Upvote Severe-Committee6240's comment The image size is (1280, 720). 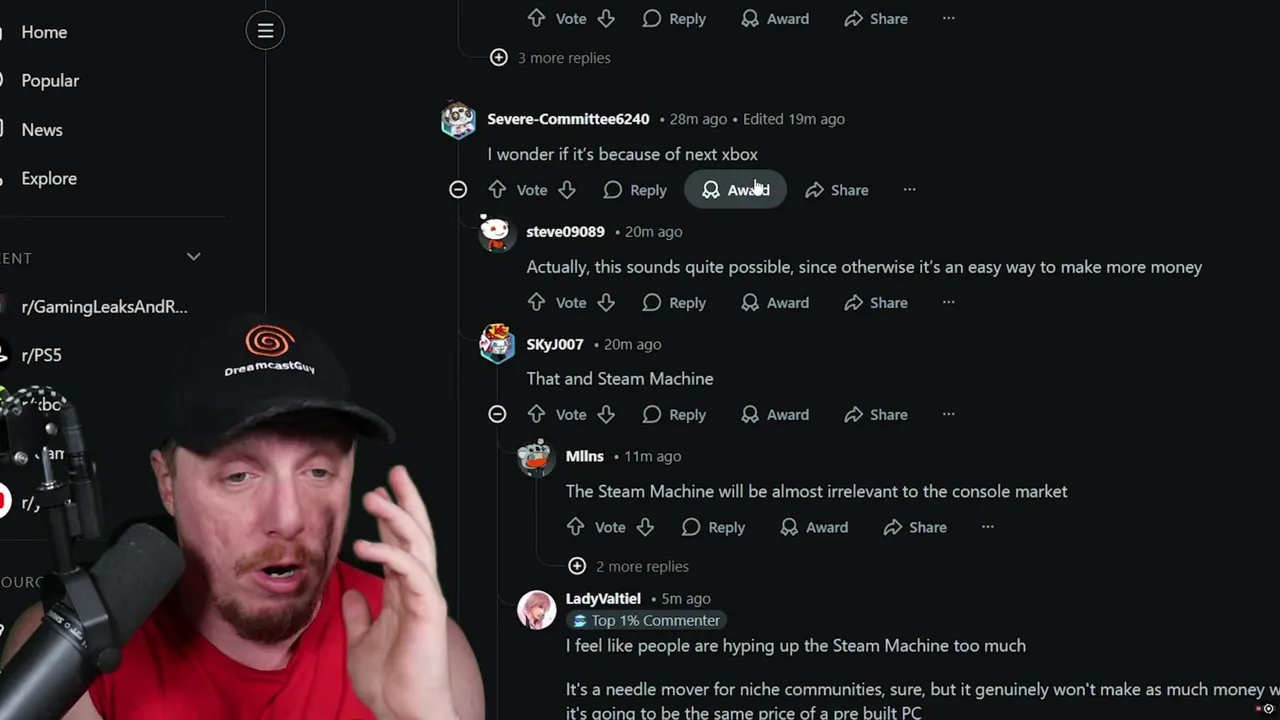497,190
